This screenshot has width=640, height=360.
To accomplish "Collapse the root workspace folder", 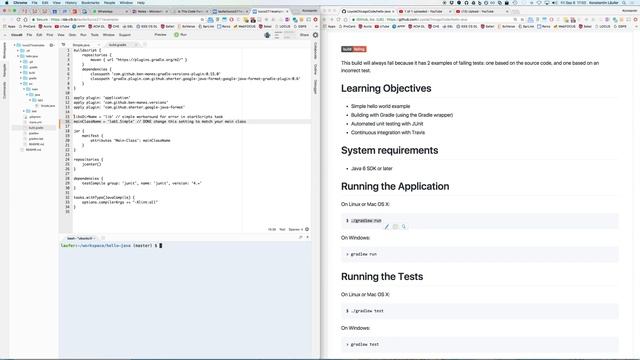I will [x=15, y=45].
